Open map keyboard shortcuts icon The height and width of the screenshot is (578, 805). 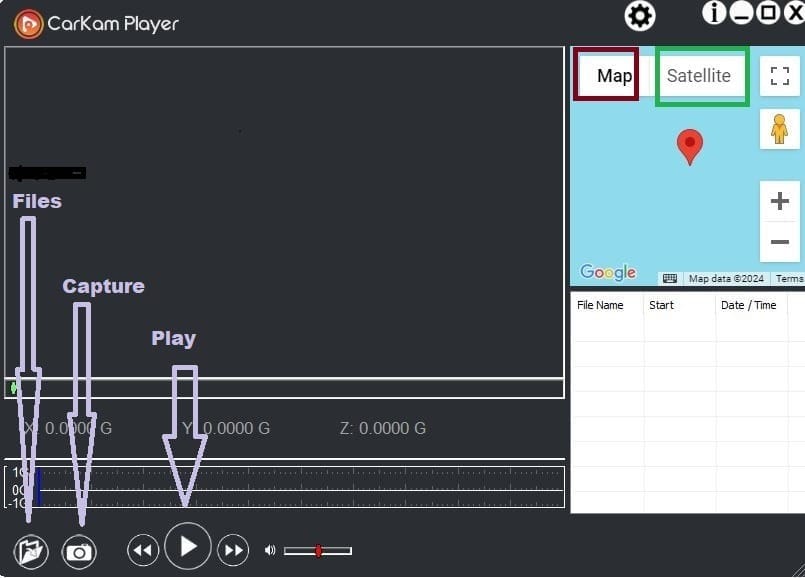(x=669, y=278)
